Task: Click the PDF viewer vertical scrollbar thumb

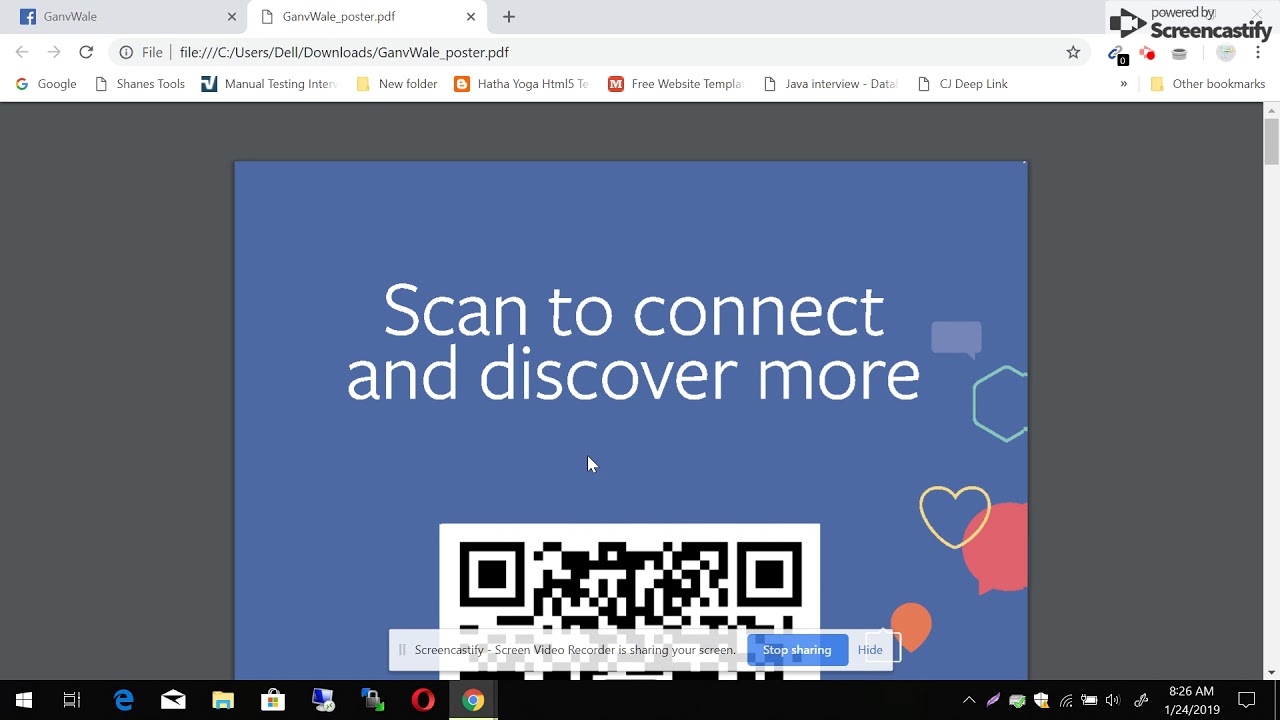Action: [1272, 141]
